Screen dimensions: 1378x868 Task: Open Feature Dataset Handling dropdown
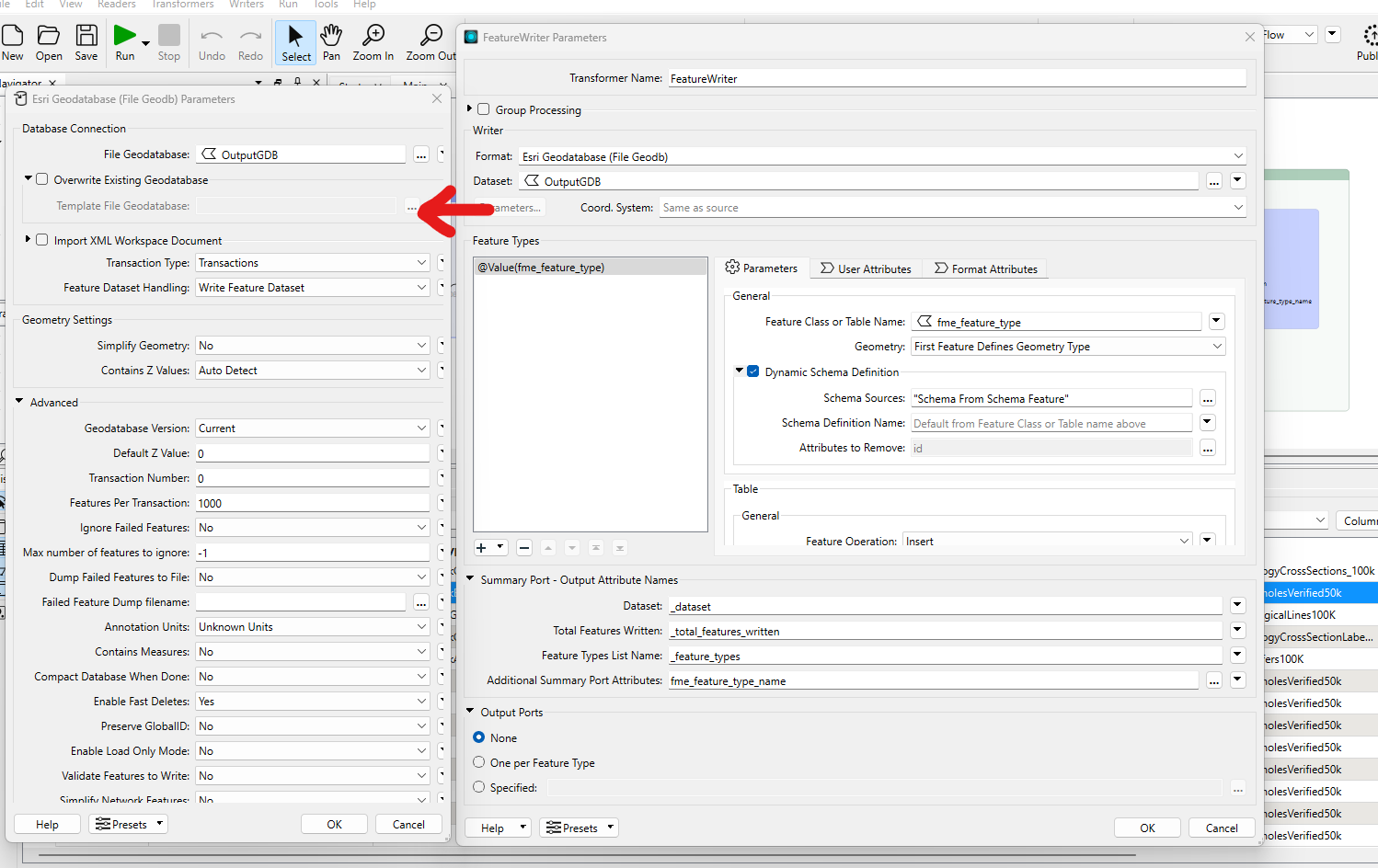313,288
